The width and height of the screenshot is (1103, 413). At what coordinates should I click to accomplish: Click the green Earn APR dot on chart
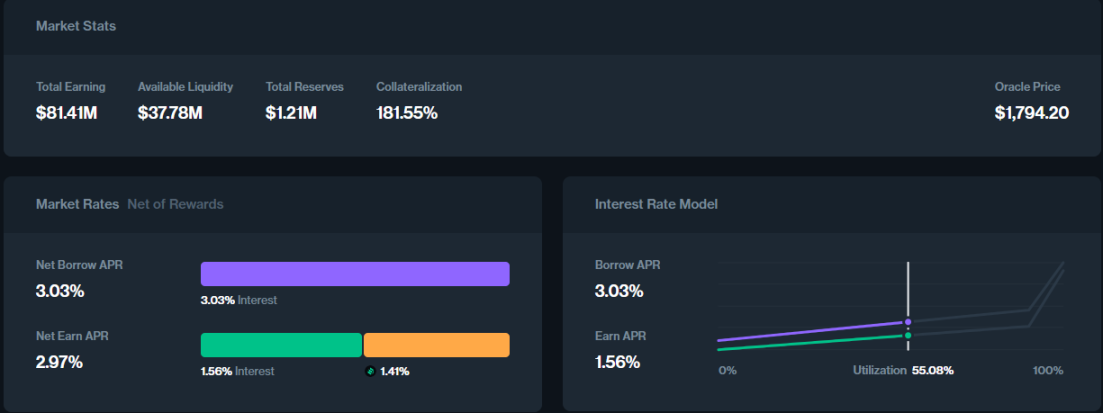click(908, 335)
